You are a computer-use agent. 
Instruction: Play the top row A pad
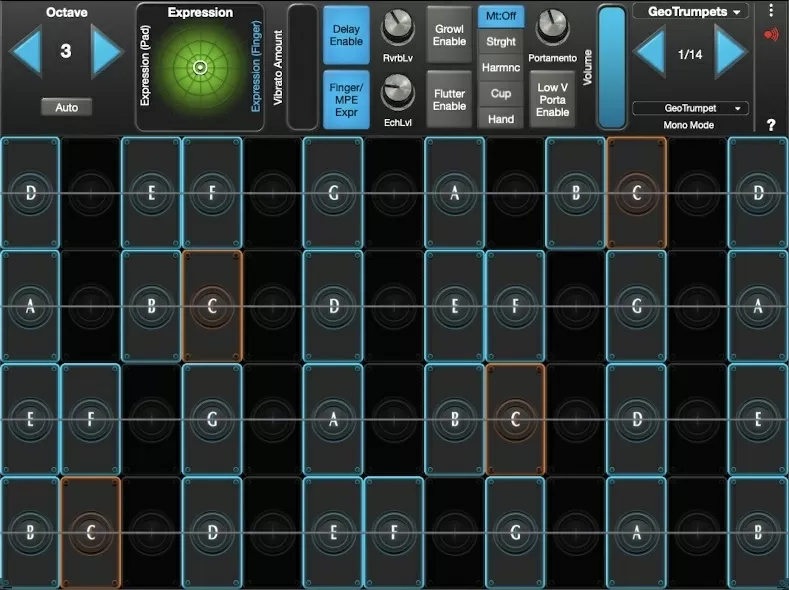coord(455,193)
